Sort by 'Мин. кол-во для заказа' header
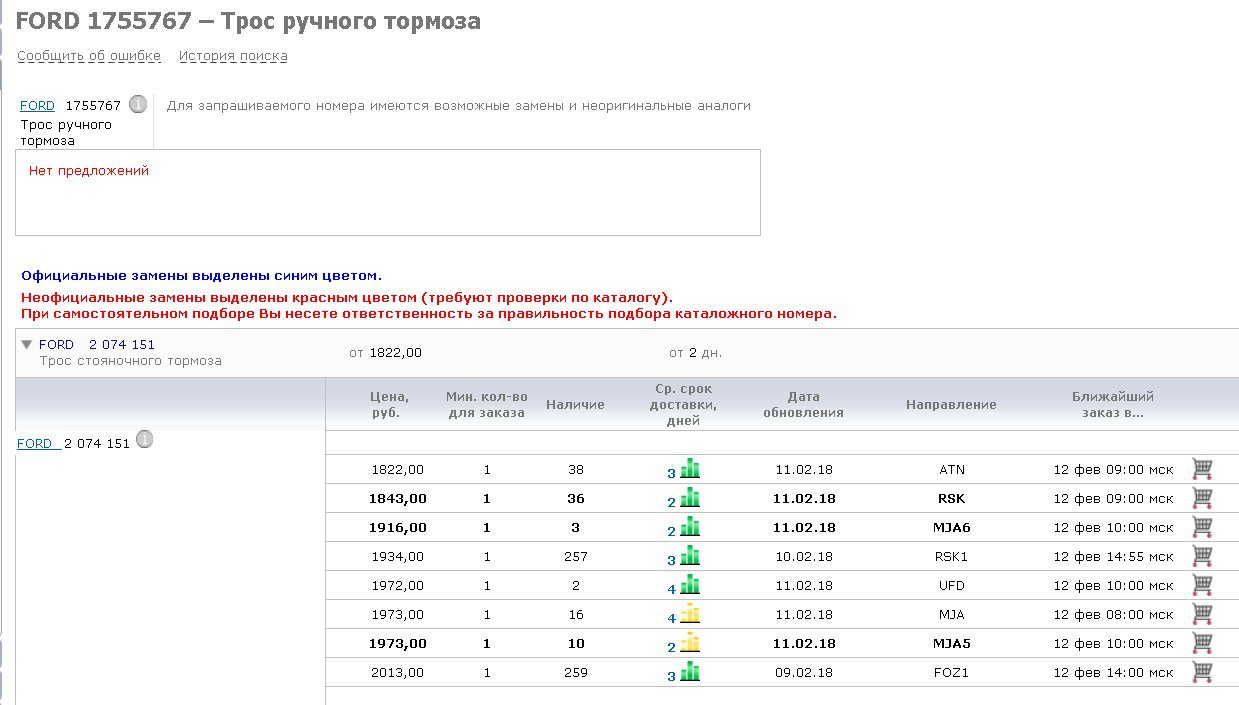 coord(486,404)
